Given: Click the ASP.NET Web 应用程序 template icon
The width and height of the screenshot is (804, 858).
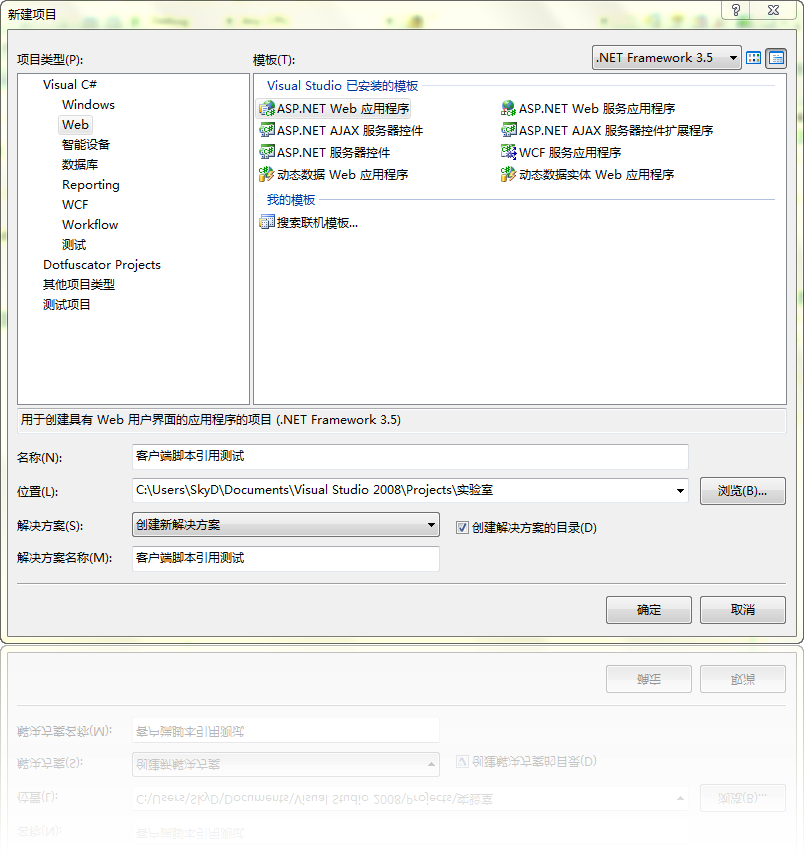Looking at the screenshot, I should [x=267, y=108].
